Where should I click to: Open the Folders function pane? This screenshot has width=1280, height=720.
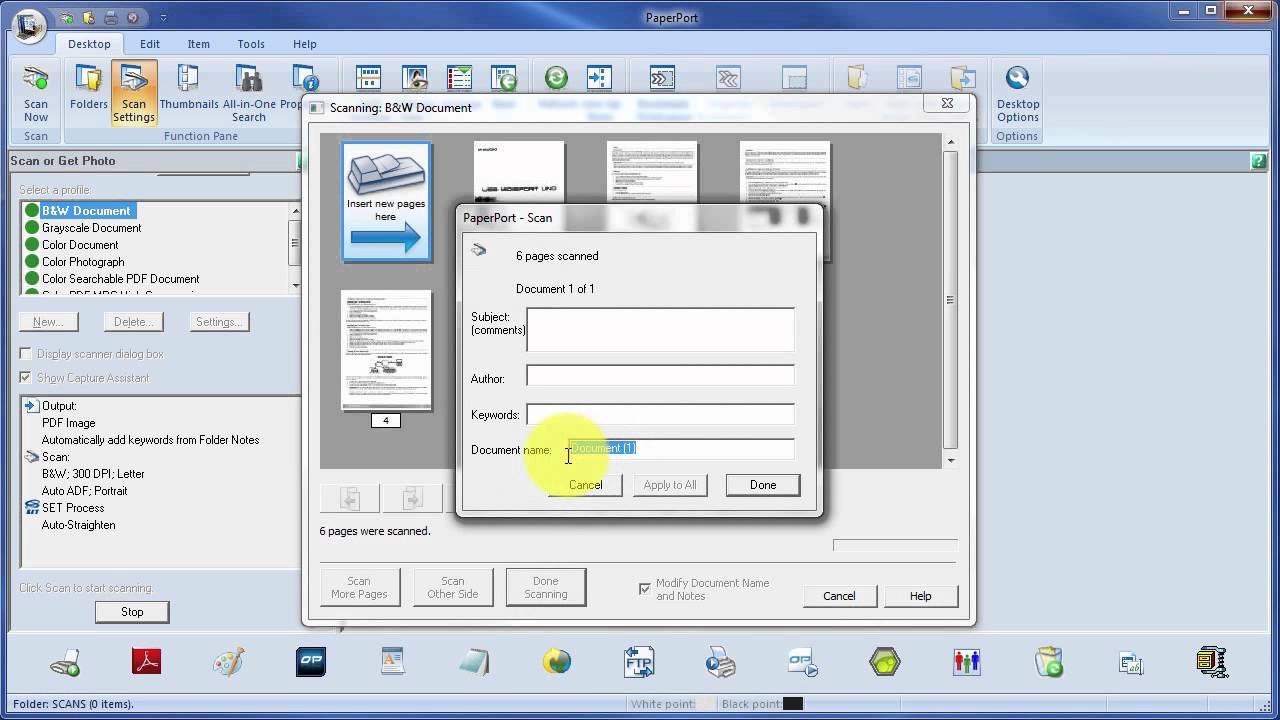pyautogui.click(x=89, y=87)
